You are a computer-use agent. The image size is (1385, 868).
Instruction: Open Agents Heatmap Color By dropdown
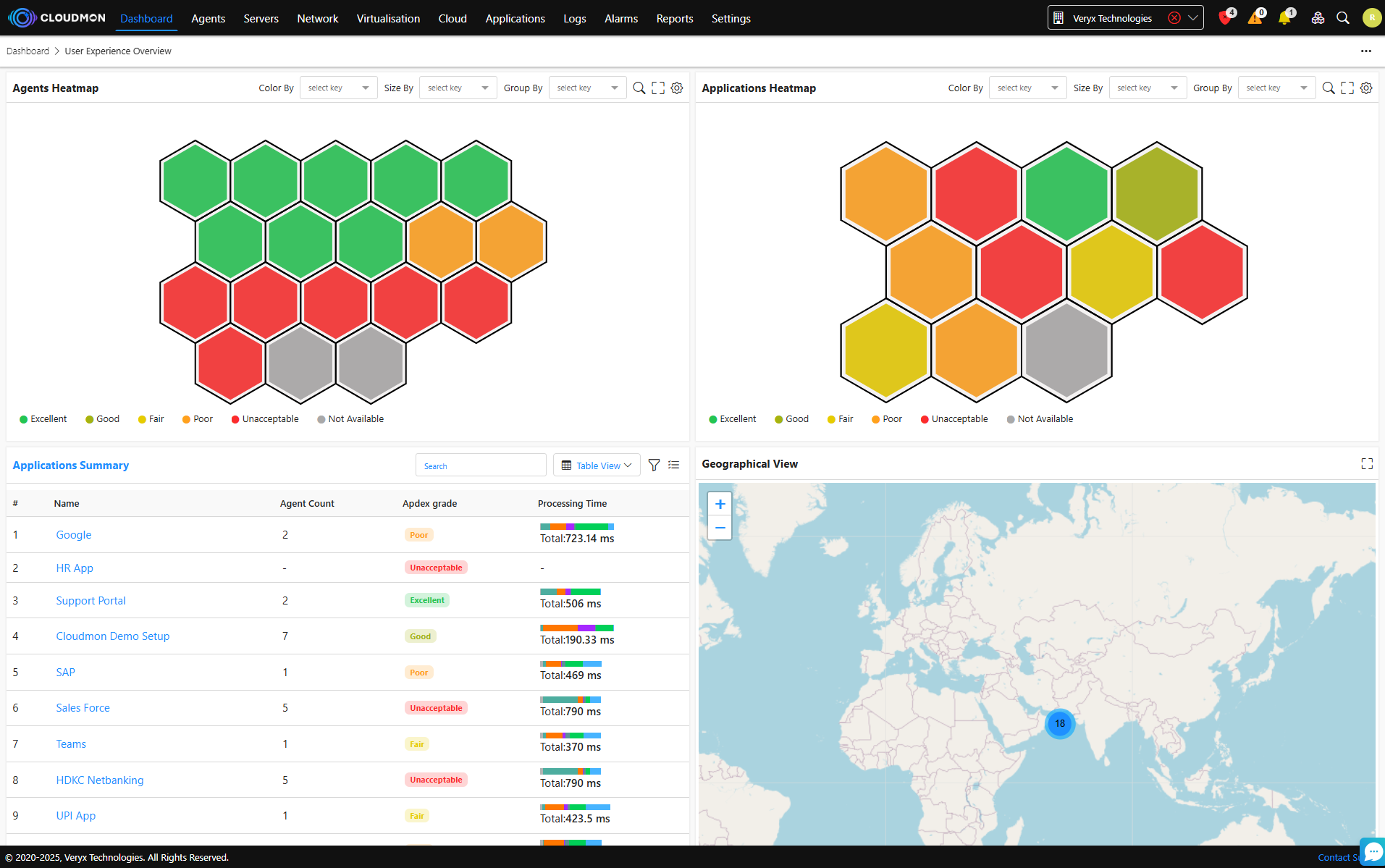click(x=338, y=88)
